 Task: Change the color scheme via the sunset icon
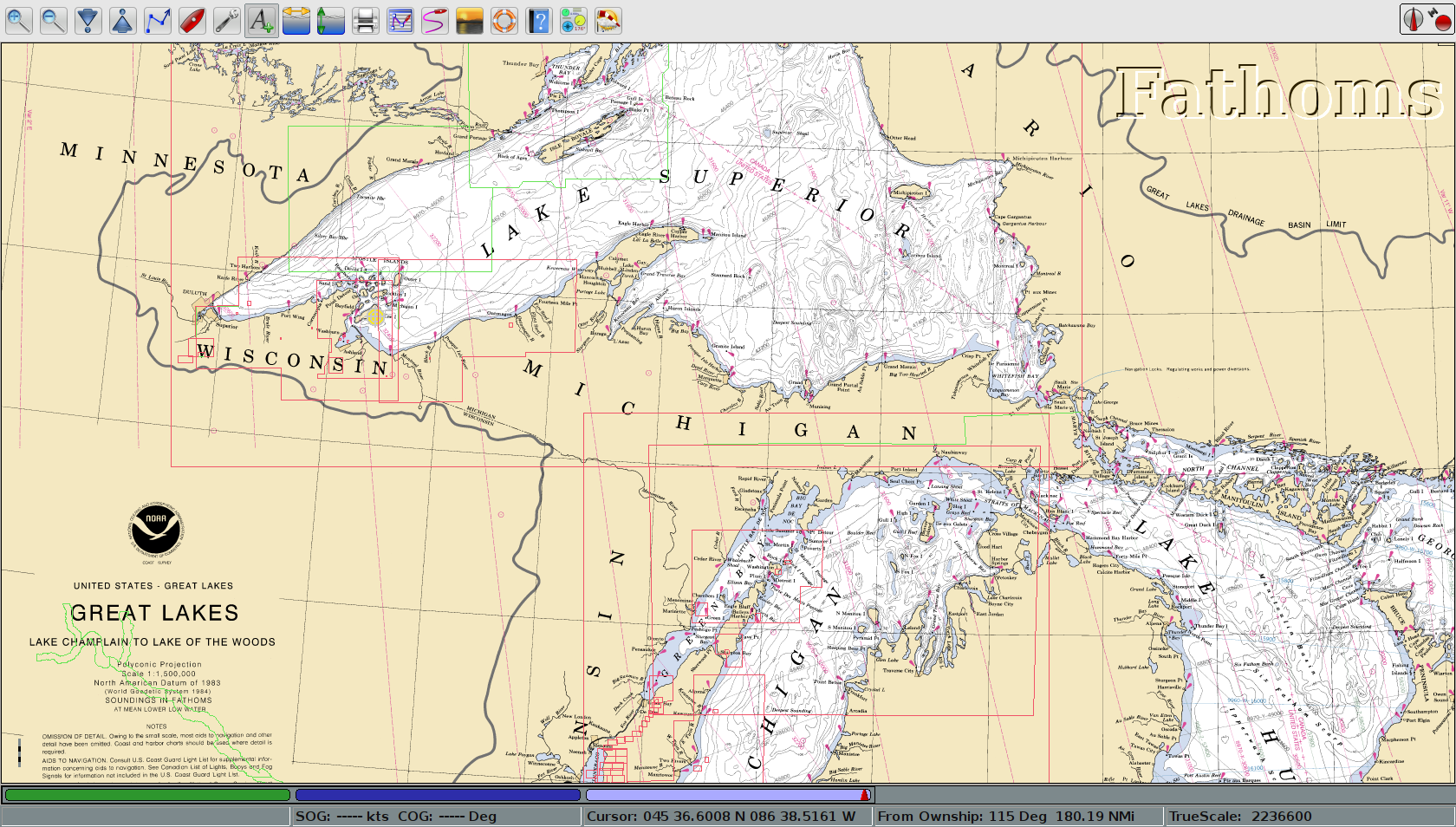click(x=470, y=20)
